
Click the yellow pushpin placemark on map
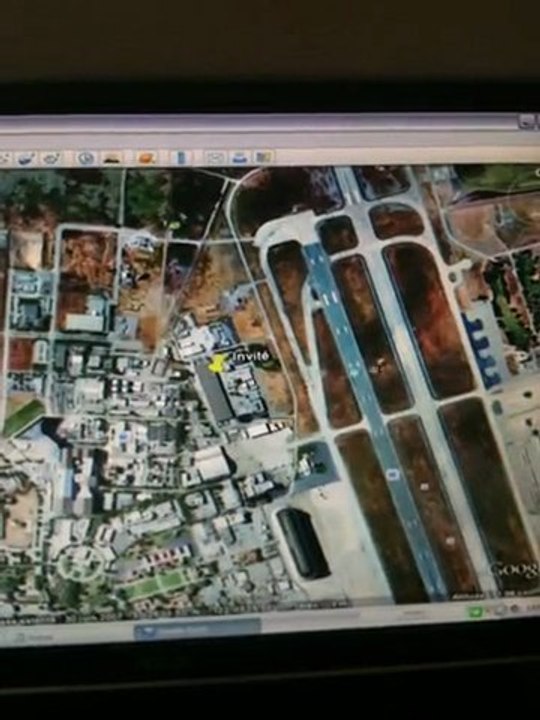coord(217,364)
